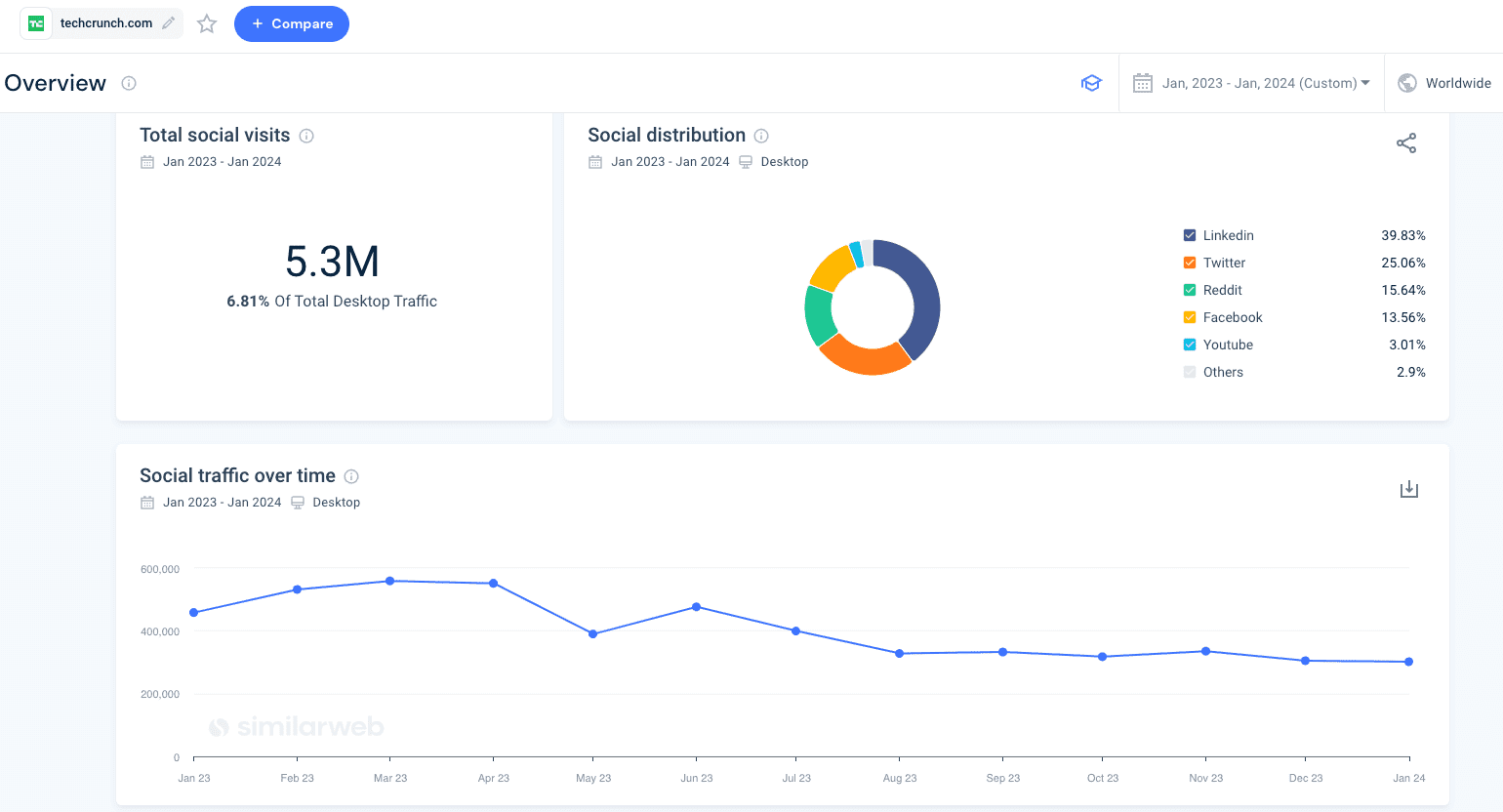The image size is (1503, 812).
Task: Uncheck the Reddit legend checkbox
Action: click(1190, 290)
